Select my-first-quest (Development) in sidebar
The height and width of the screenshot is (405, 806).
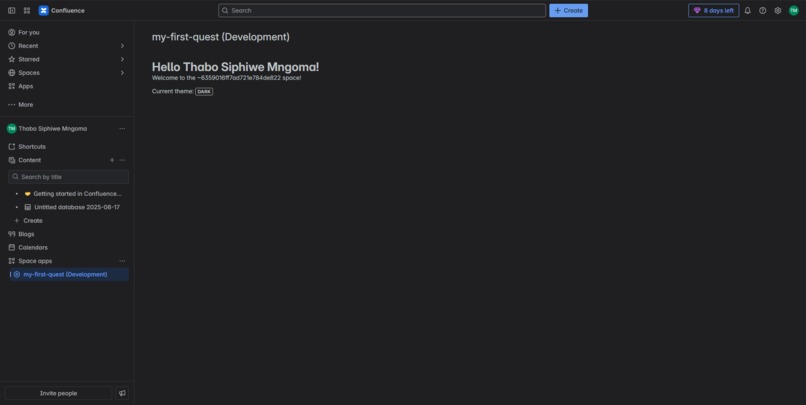tap(69, 274)
